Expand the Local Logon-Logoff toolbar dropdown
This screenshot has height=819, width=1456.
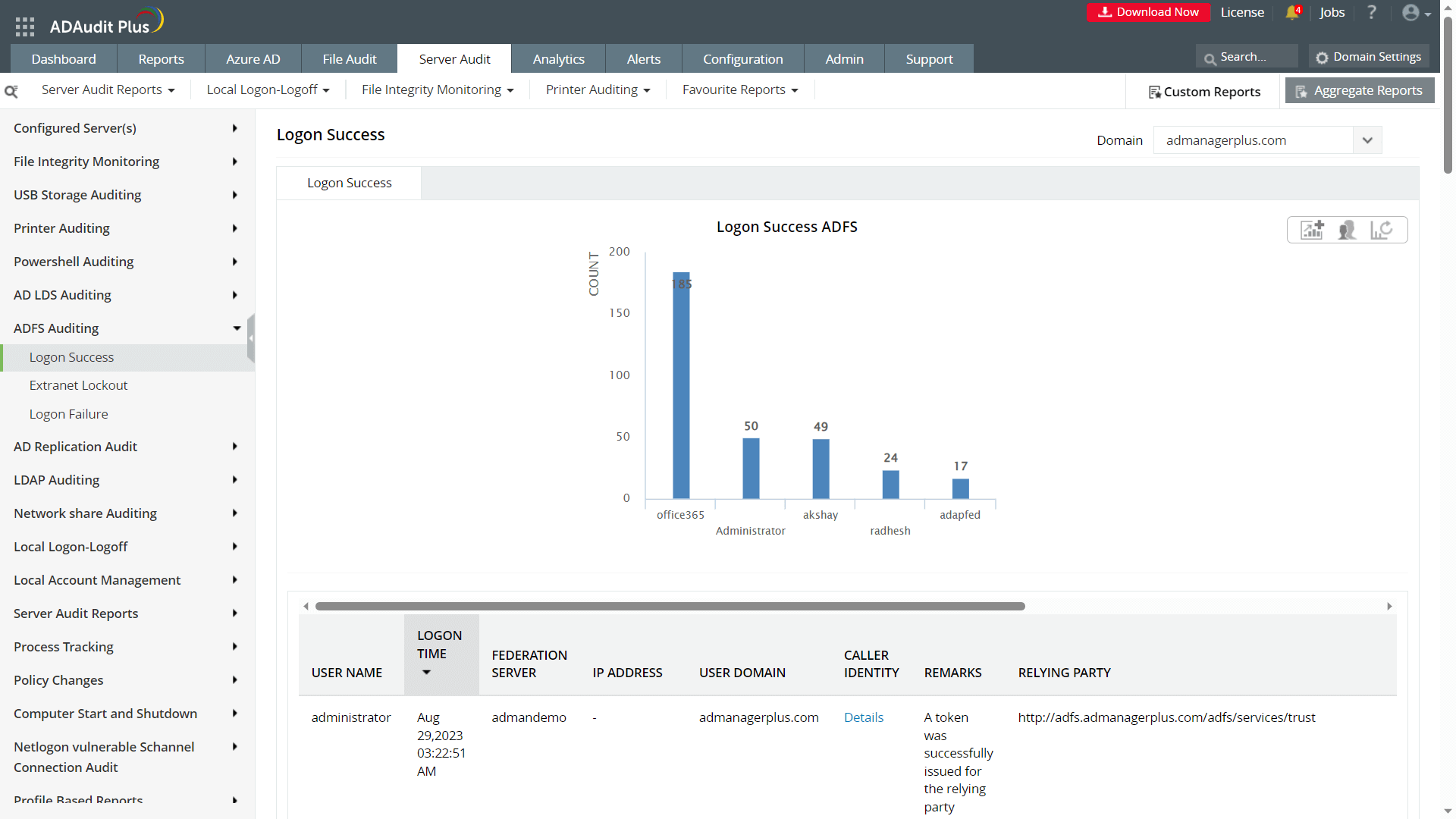pos(268,89)
